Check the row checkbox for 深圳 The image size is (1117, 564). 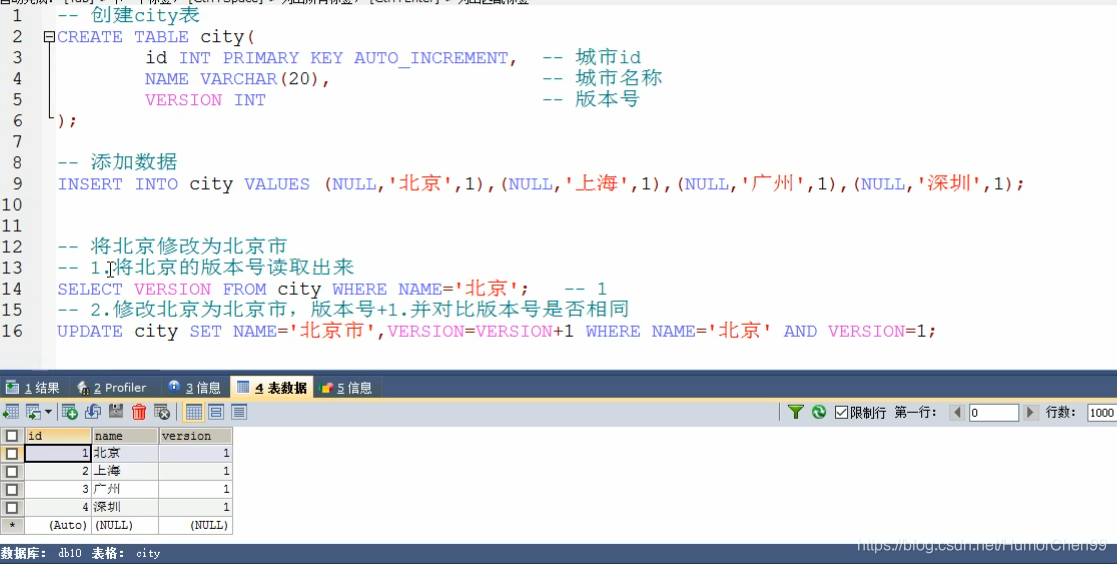click(12, 507)
